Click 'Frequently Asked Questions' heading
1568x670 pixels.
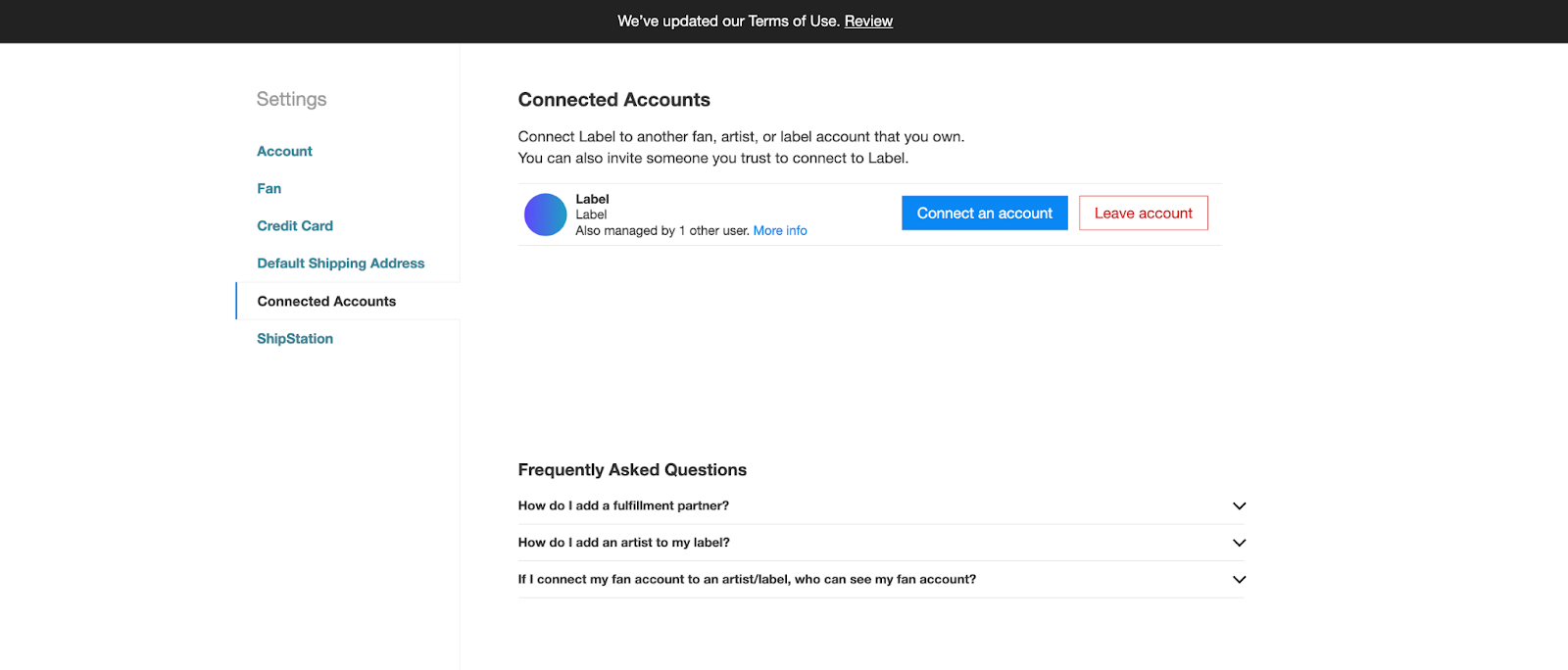632,470
